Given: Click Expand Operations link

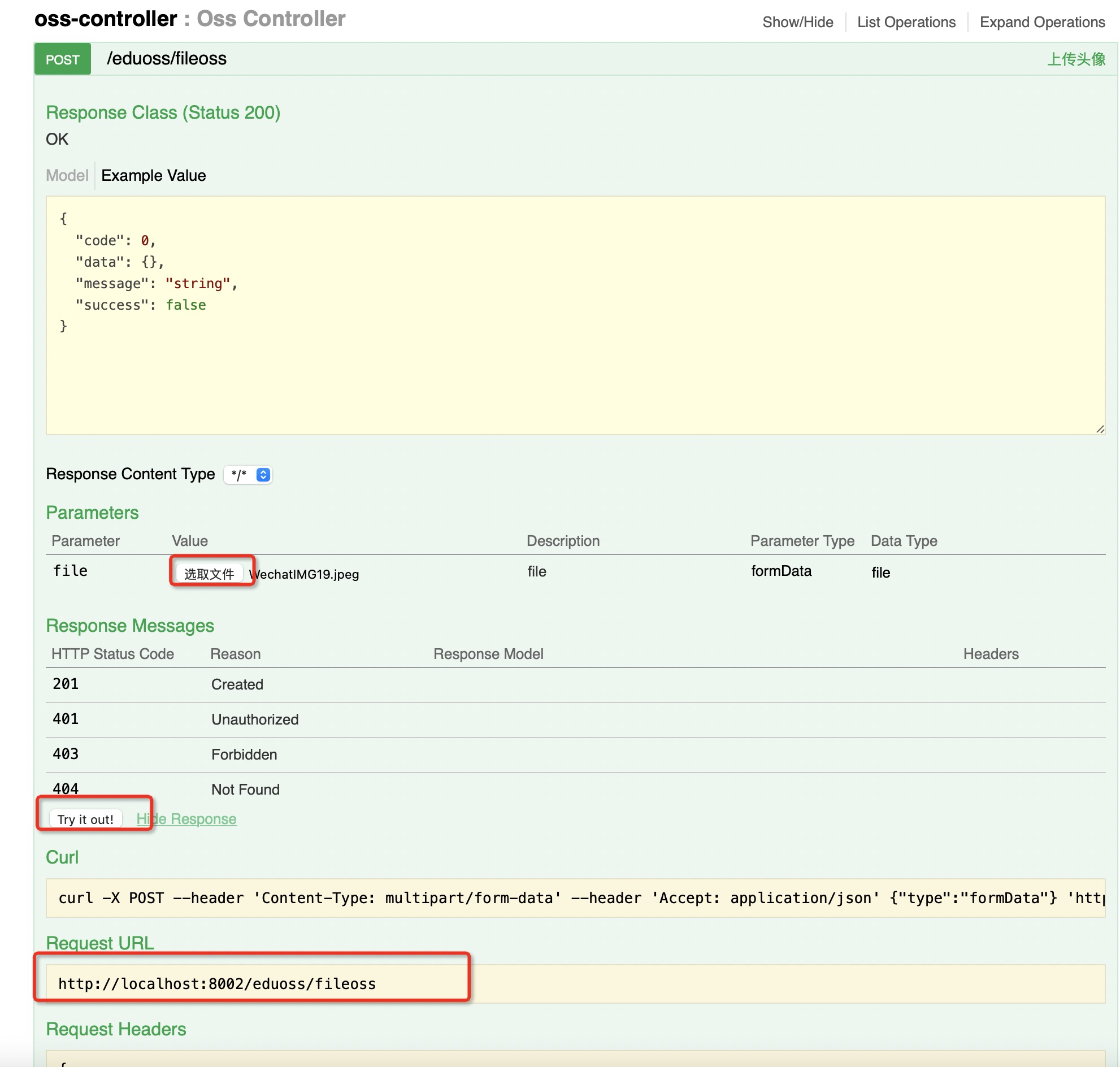Looking at the screenshot, I should pos(1041,22).
